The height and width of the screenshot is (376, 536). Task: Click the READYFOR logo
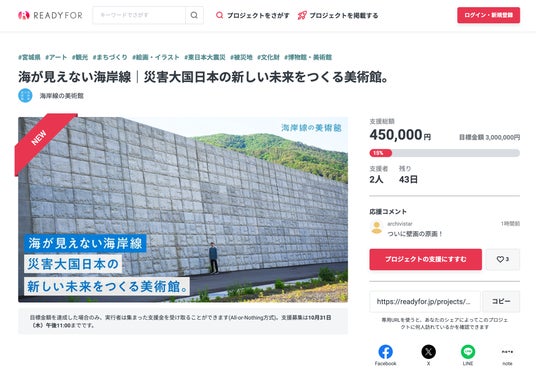[50, 15]
